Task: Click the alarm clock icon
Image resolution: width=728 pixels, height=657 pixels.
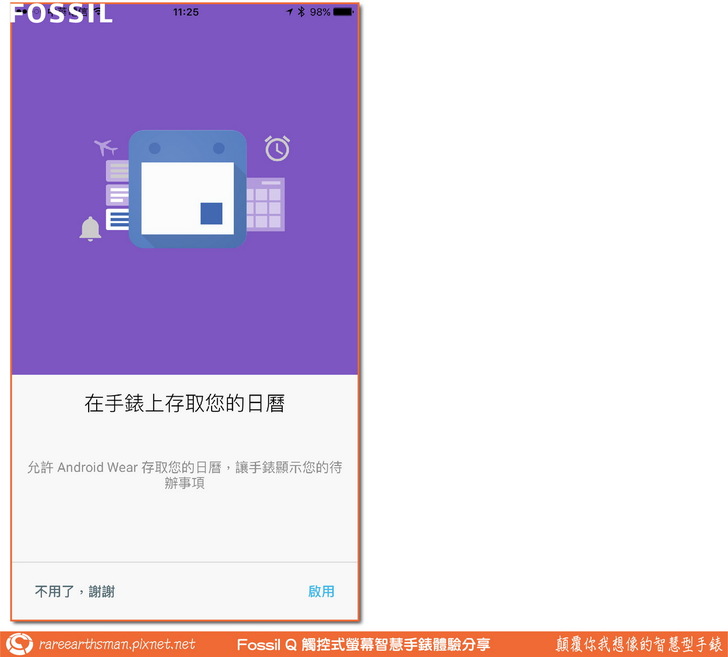Action: coord(277,148)
